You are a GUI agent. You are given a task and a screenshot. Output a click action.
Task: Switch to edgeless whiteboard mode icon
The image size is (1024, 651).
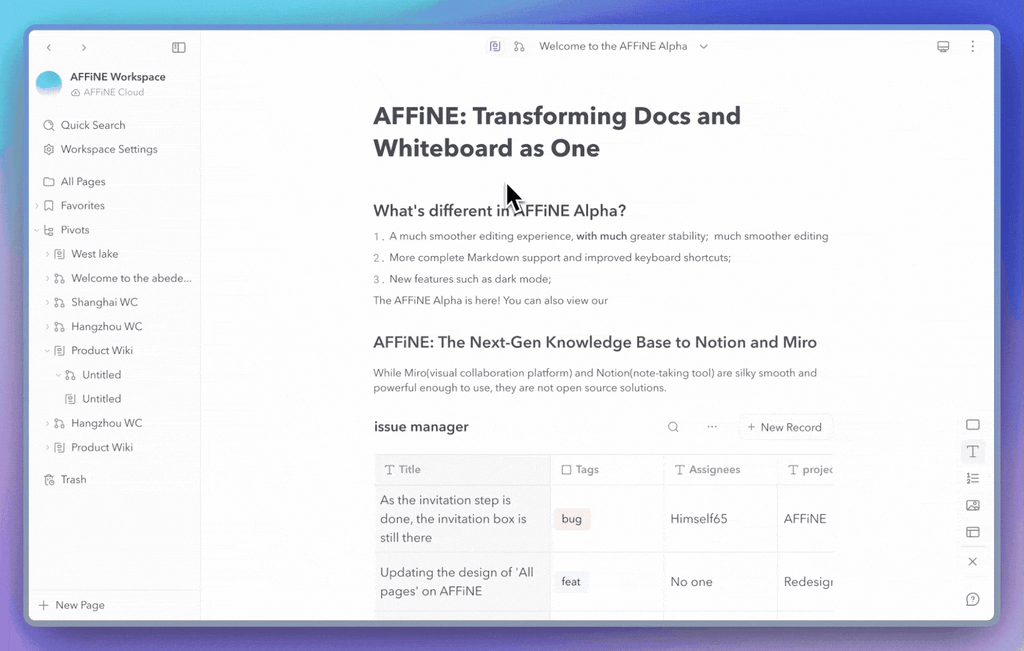click(519, 46)
